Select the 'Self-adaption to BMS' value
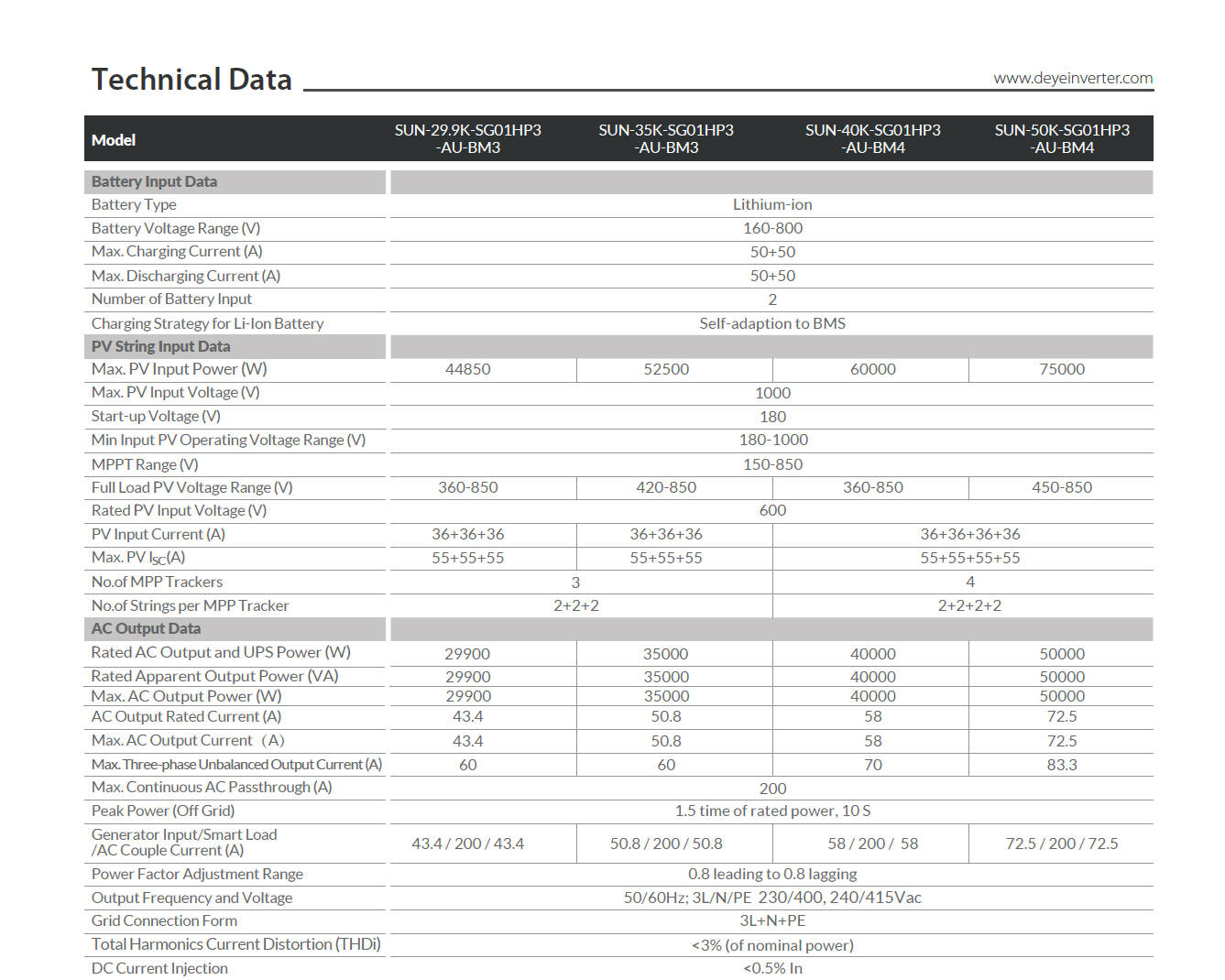1225x980 pixels. pos(772,323)
